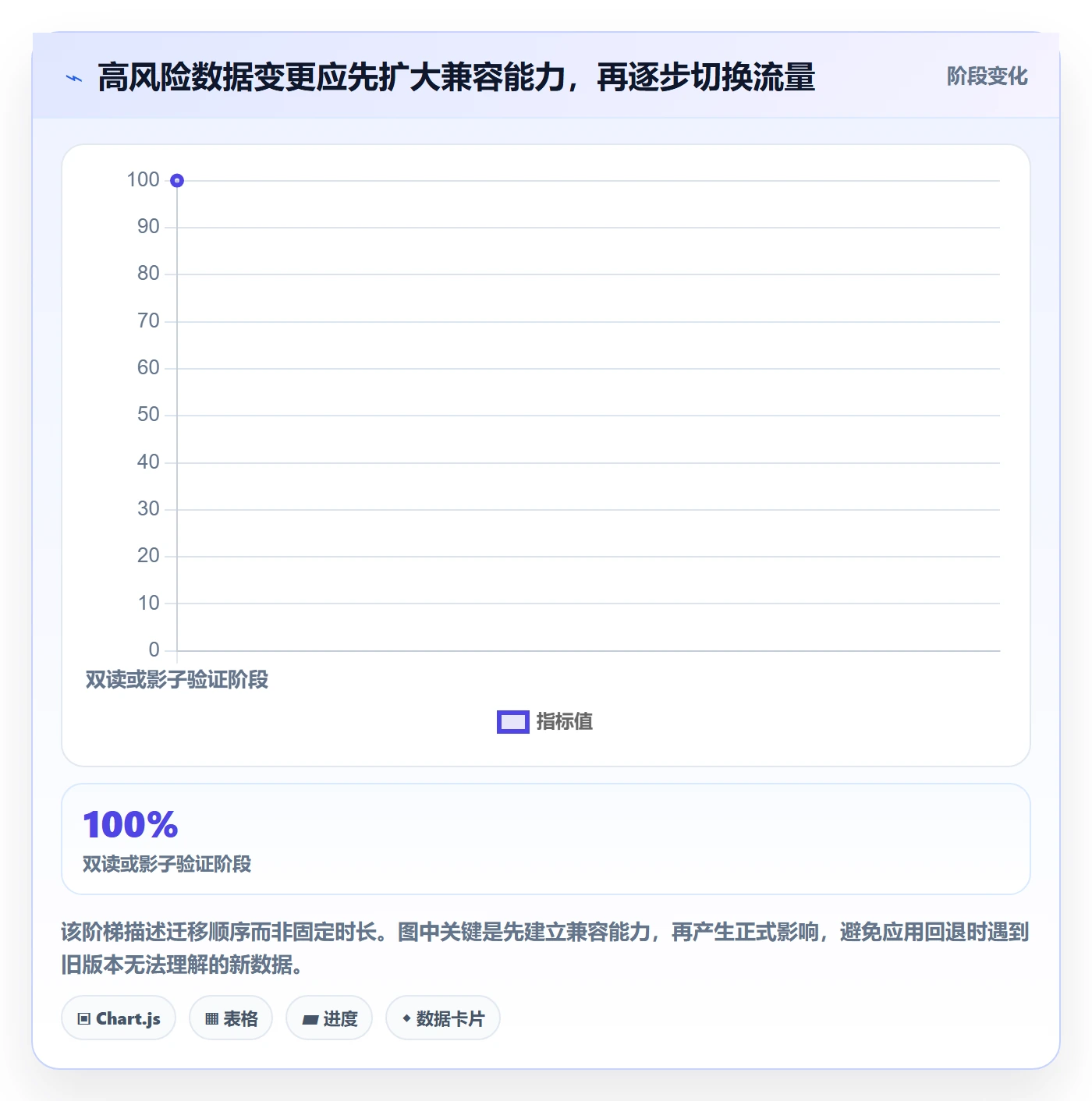Click the y-axis label 50

point(148,415)
